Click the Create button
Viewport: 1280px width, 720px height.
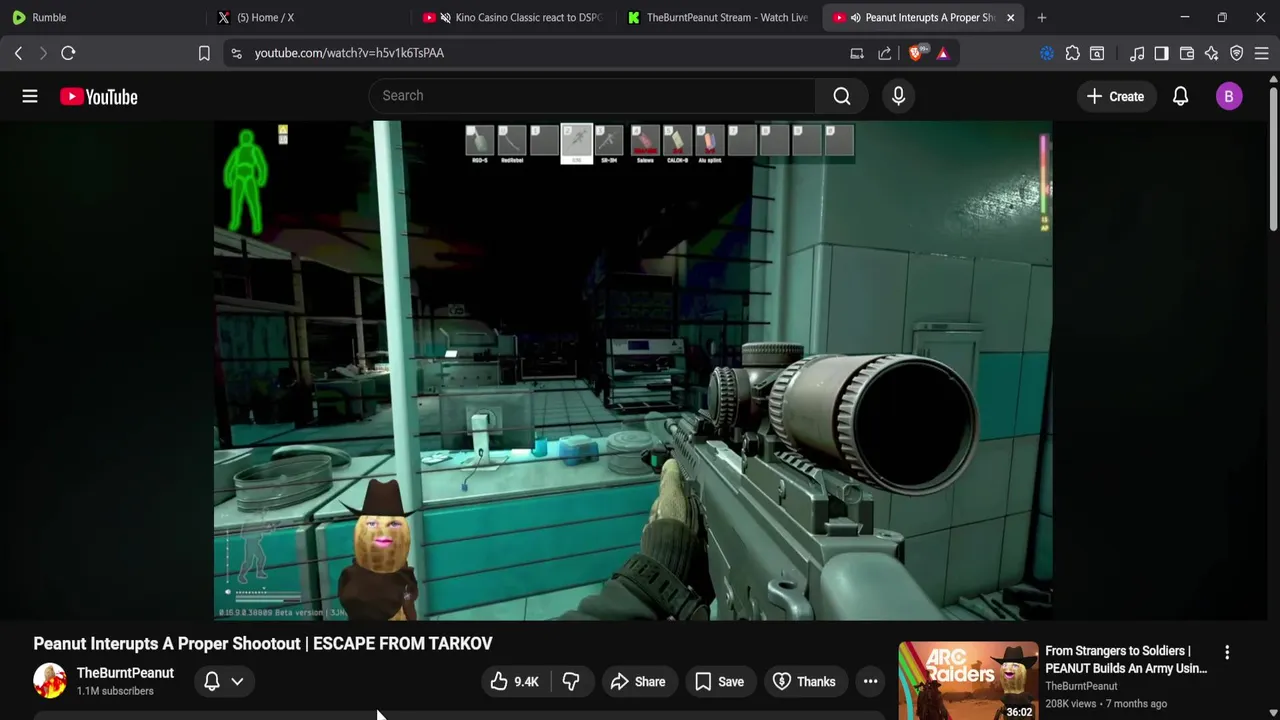(x=1115, y=96)
